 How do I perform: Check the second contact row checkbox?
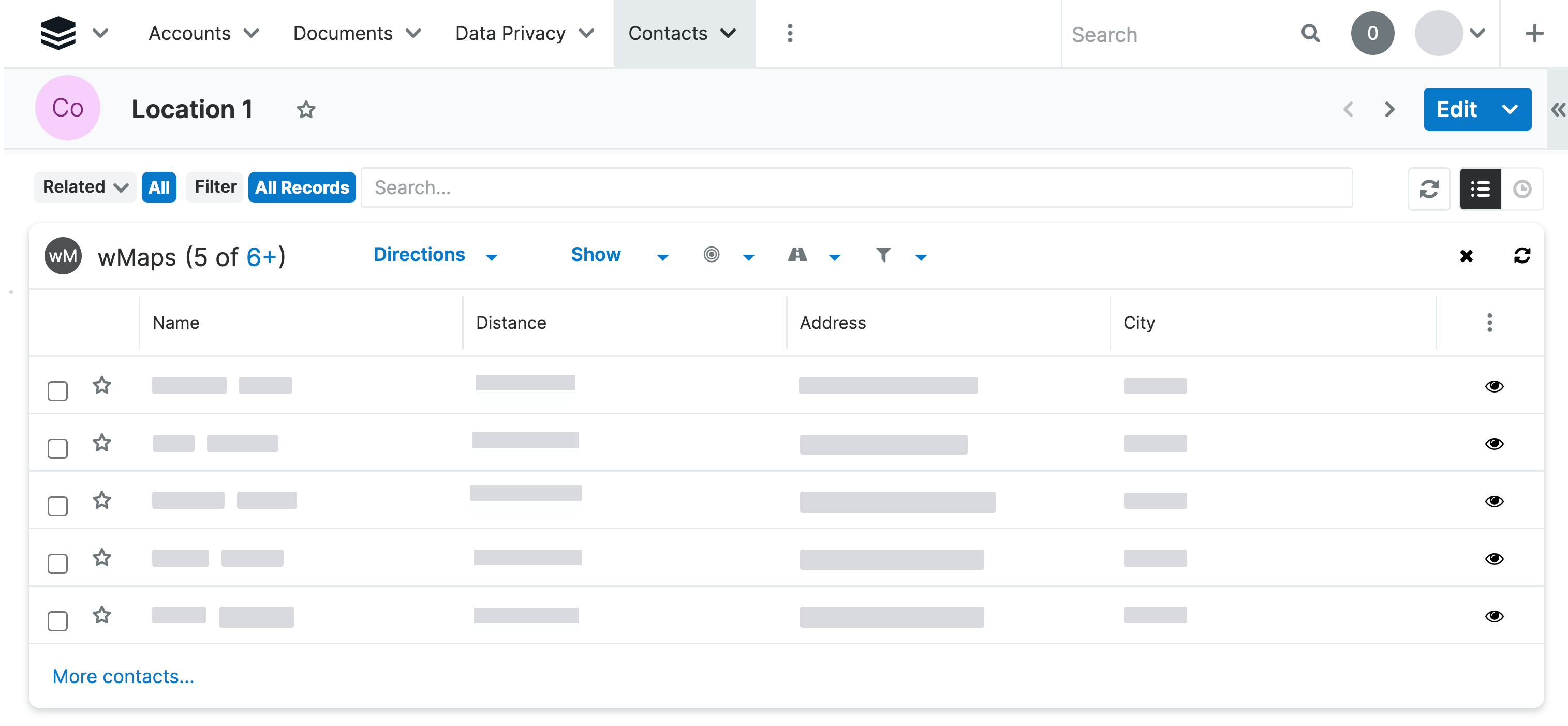[x=58, y=449]
